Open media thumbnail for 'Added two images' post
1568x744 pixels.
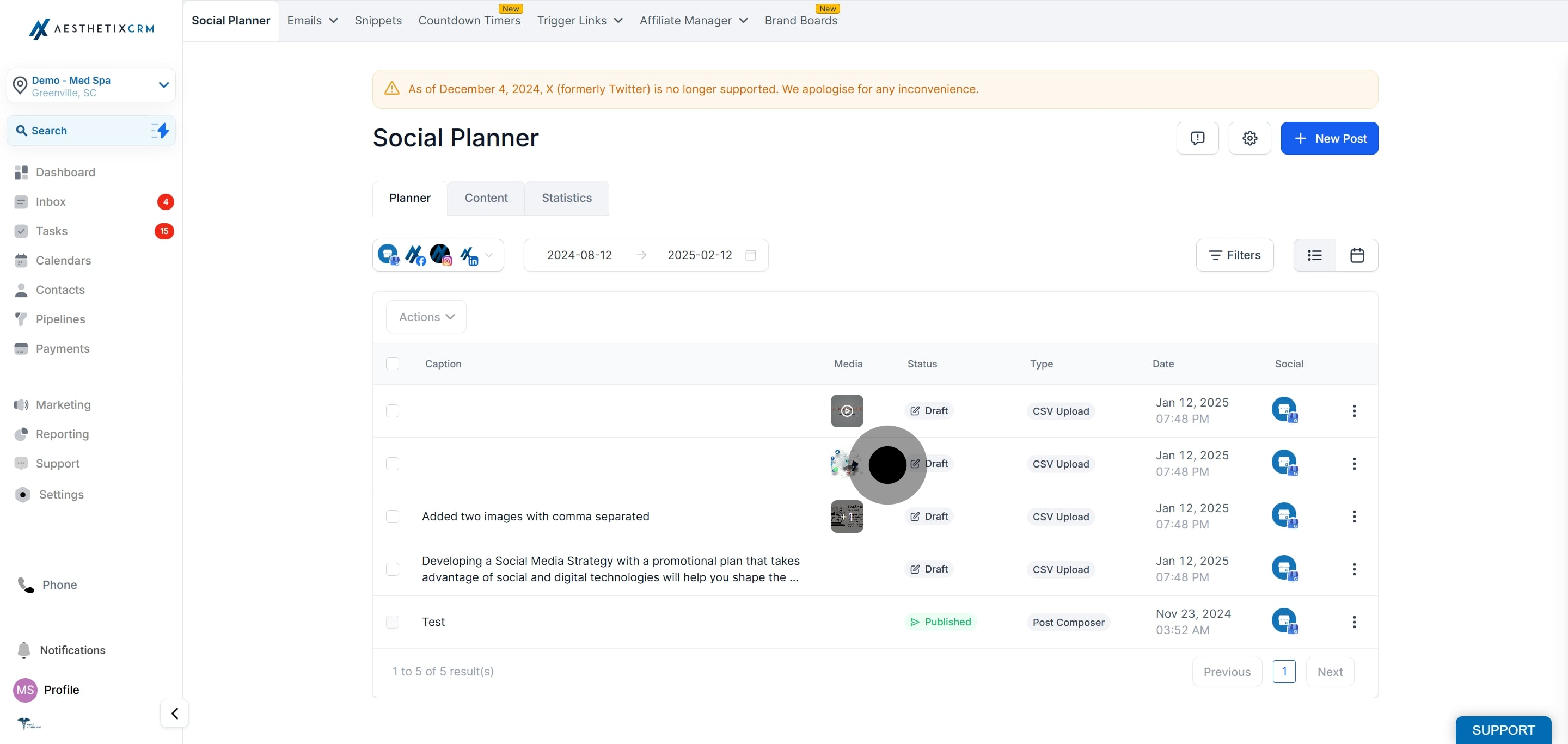847,517
